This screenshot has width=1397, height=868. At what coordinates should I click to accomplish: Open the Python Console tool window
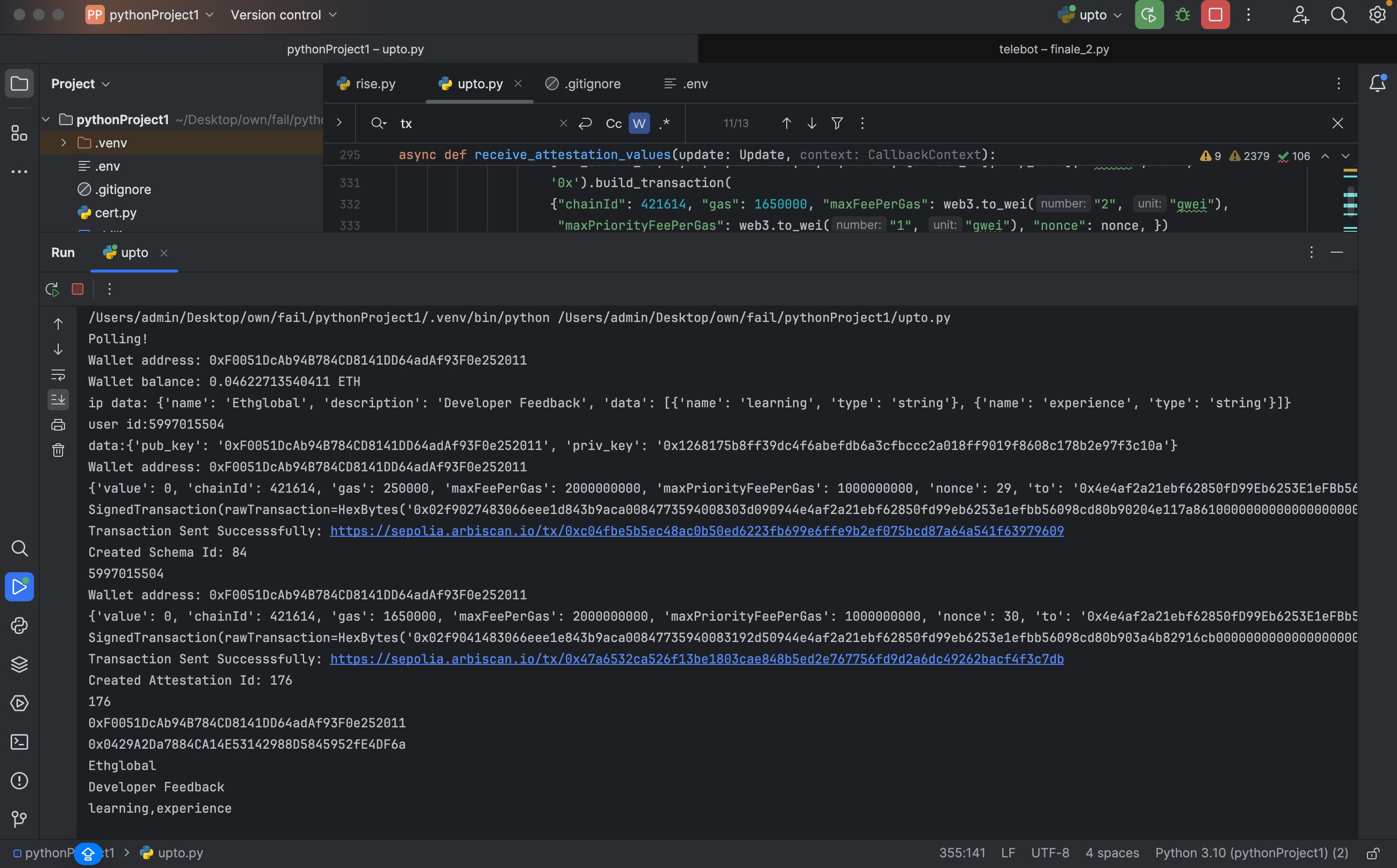[19, 626]
